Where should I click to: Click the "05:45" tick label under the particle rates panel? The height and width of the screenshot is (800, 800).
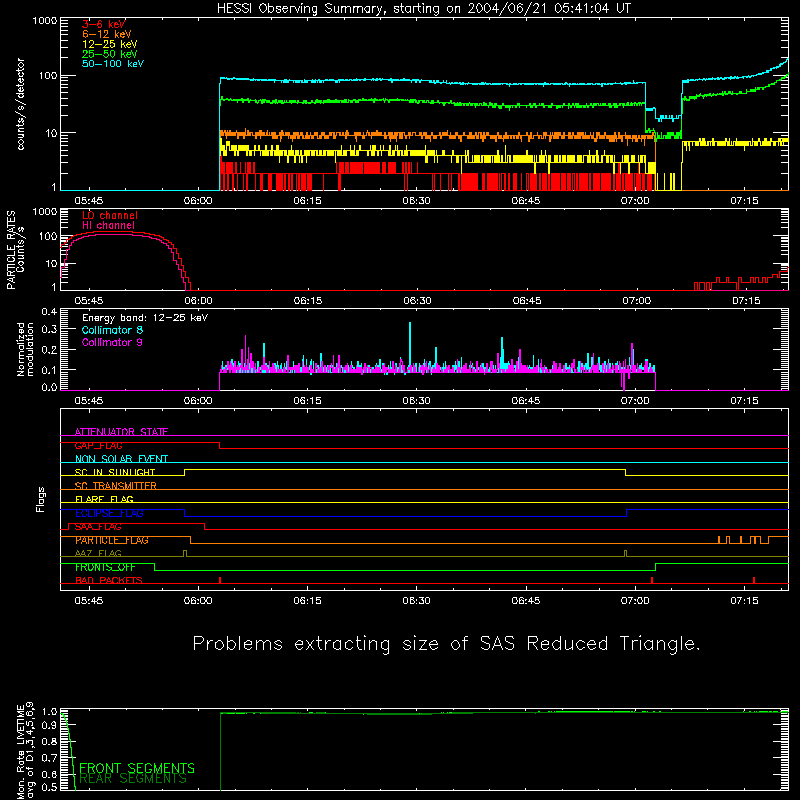[x=89, y=301]
